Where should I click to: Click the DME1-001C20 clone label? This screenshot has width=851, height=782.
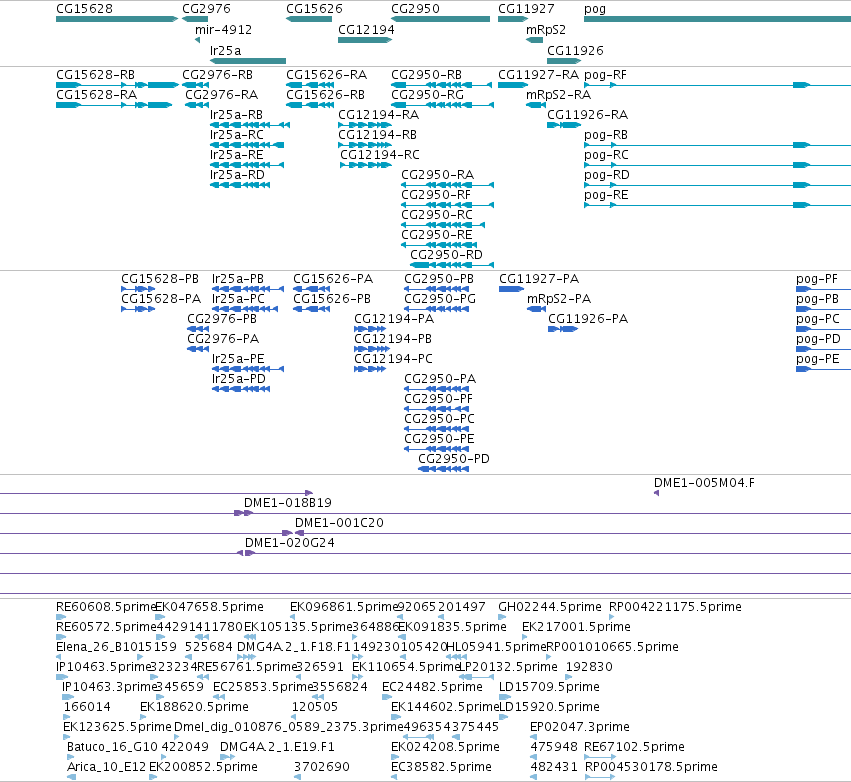coord(339,523)
